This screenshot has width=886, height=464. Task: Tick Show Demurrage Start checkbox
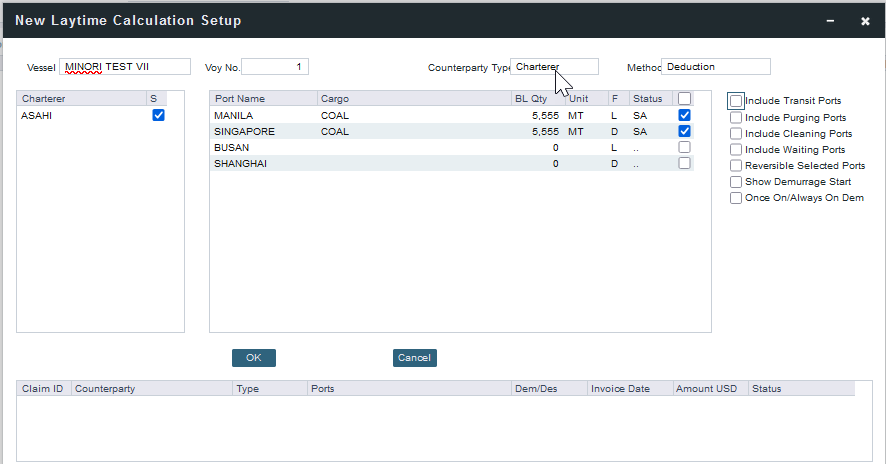coord(736,182)
